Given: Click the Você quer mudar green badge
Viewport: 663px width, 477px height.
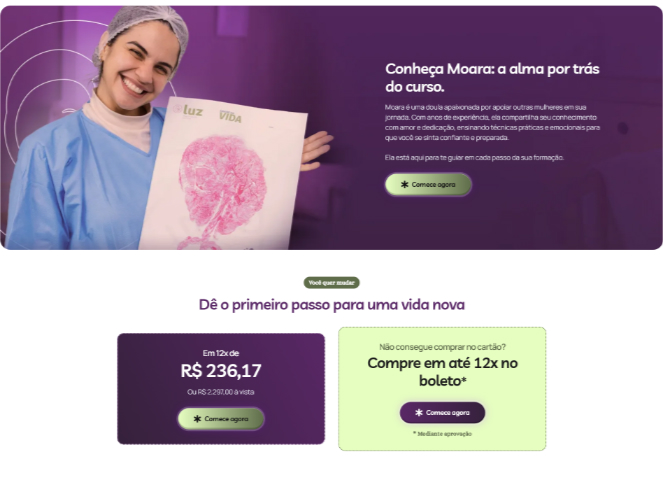Looking at the screenshot, I should pyautogui.click(x=332, y=282).
